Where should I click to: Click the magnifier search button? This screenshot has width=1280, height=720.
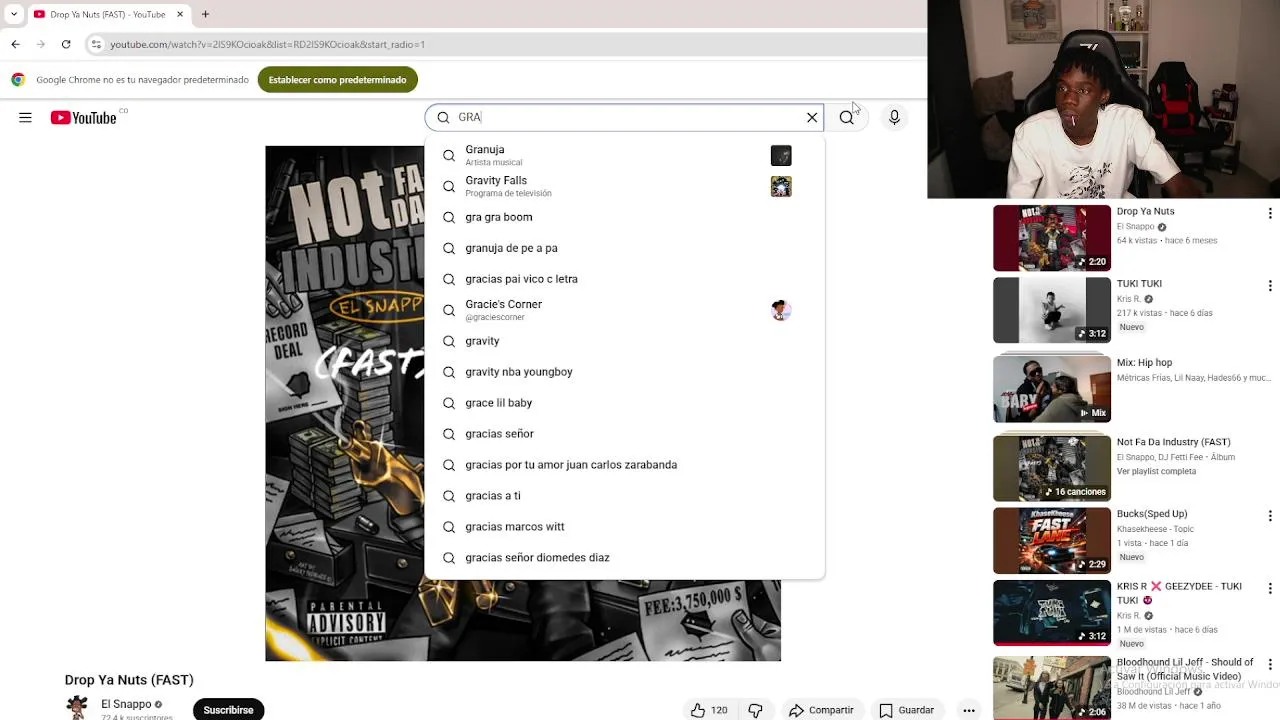pos(847,118)
